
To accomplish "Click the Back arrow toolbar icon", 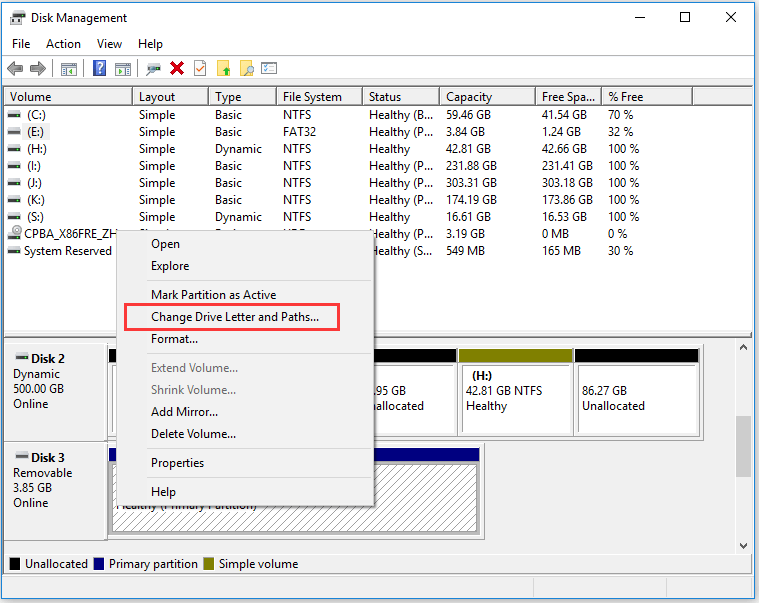I will pyautogui.click(x=15, y=68).
